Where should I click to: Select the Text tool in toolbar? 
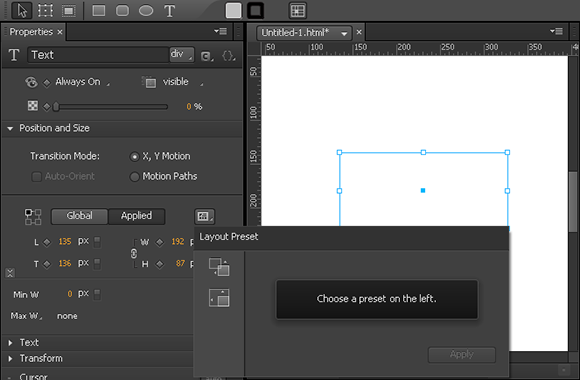click(169, 11)
